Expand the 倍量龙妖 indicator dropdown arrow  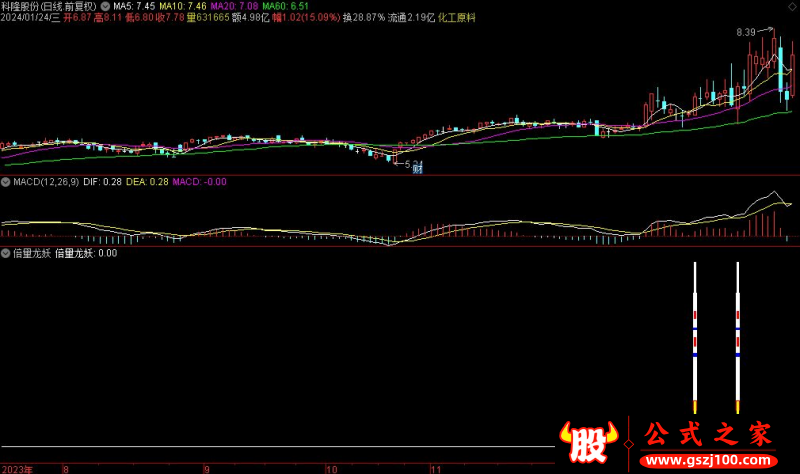[x=5, y=254]
